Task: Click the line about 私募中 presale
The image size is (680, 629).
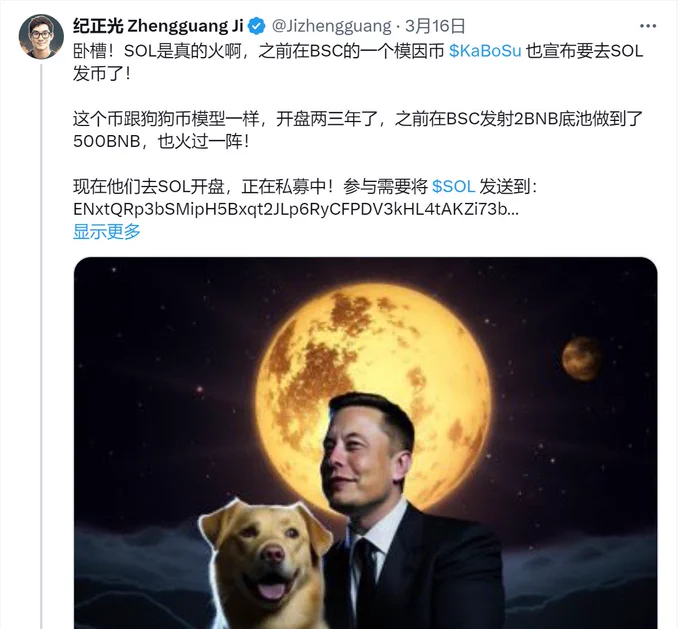Action: 305,187
